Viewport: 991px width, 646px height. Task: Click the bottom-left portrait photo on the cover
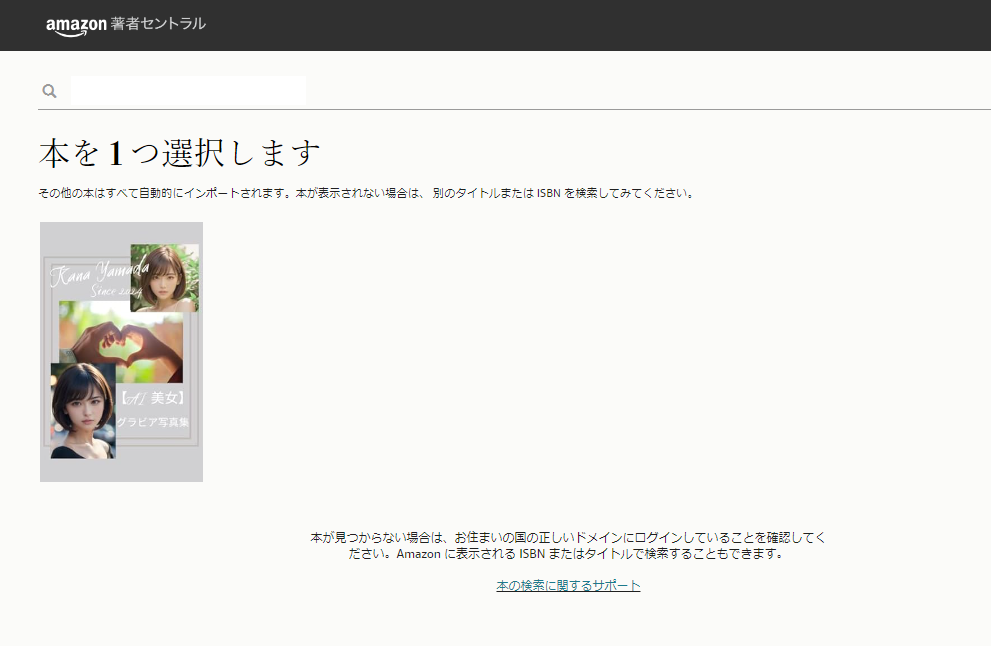pos(82,410)
